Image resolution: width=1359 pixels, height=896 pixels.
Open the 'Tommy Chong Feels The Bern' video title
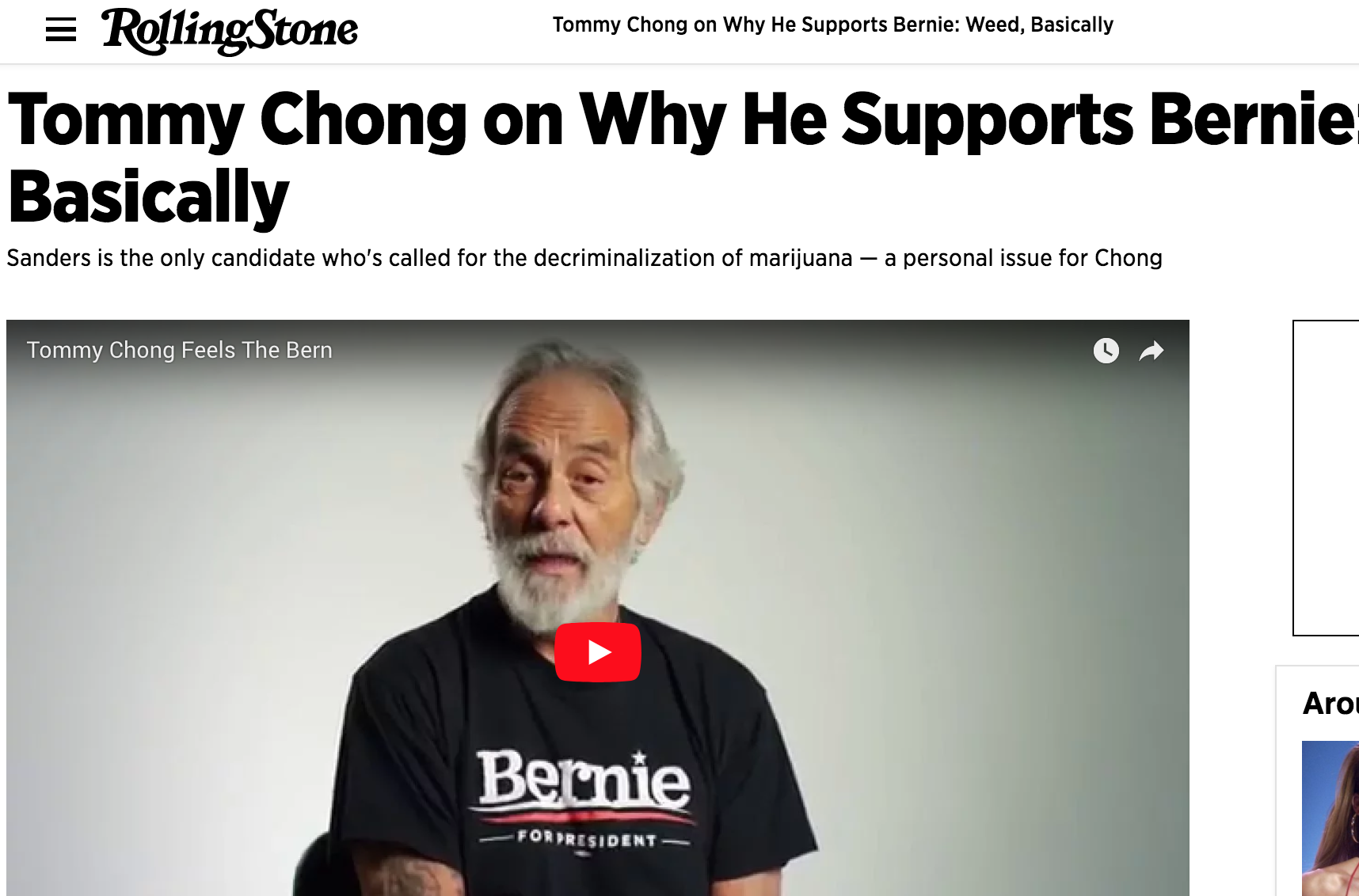[x=180, y=350]
